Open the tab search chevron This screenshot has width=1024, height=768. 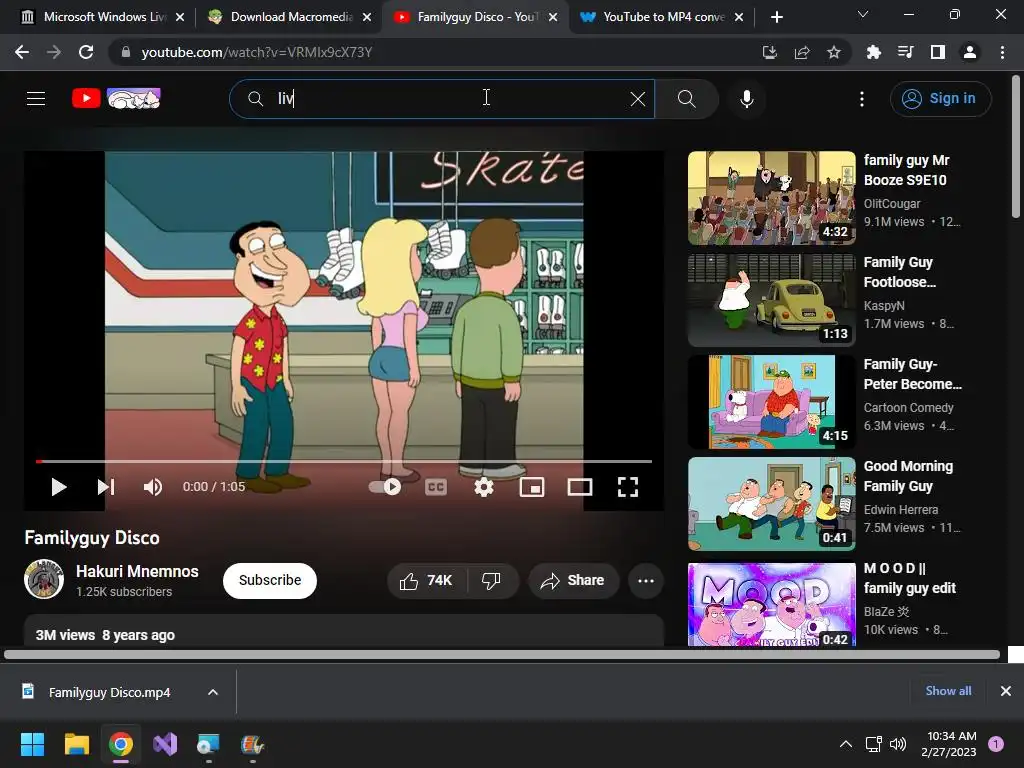(x=863, y=14)
